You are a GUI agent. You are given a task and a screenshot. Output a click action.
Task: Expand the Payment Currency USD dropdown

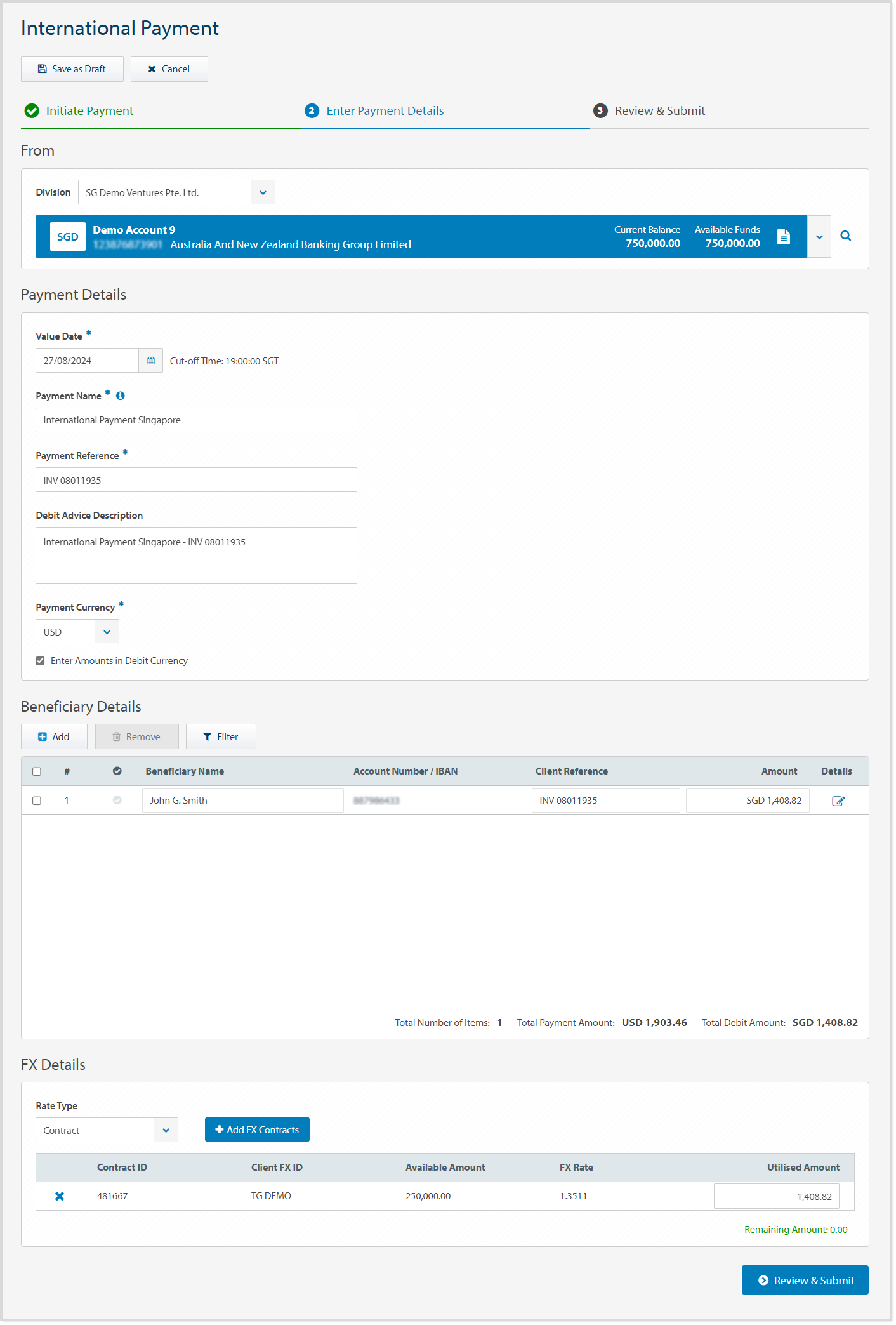click(107, 632)
